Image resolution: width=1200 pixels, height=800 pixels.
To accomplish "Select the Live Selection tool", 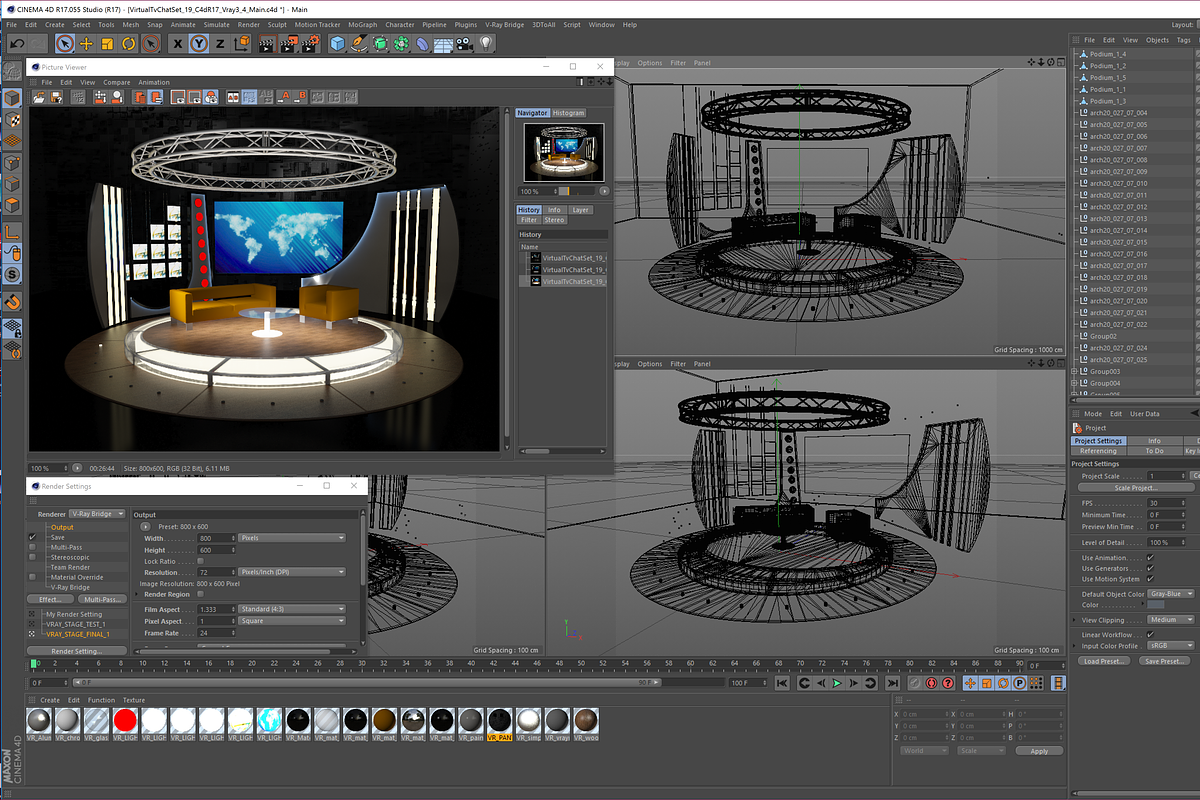I will pyautogui.click(x=65, y=44).
